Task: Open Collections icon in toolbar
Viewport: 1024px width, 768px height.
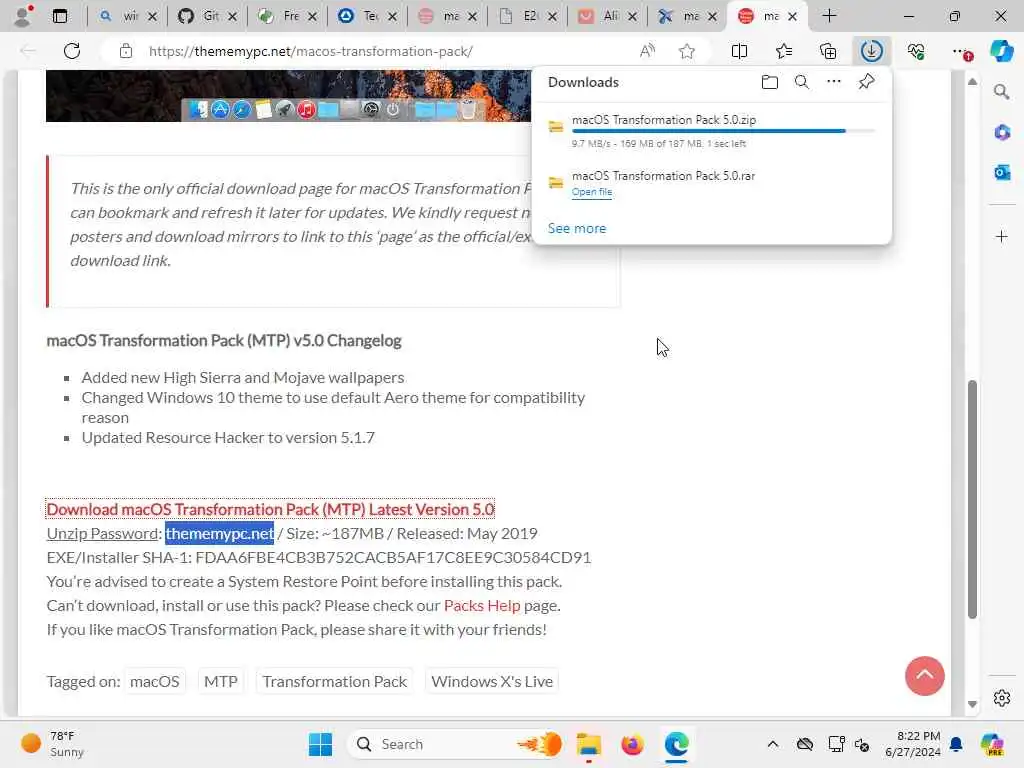Action: [828, 51]
